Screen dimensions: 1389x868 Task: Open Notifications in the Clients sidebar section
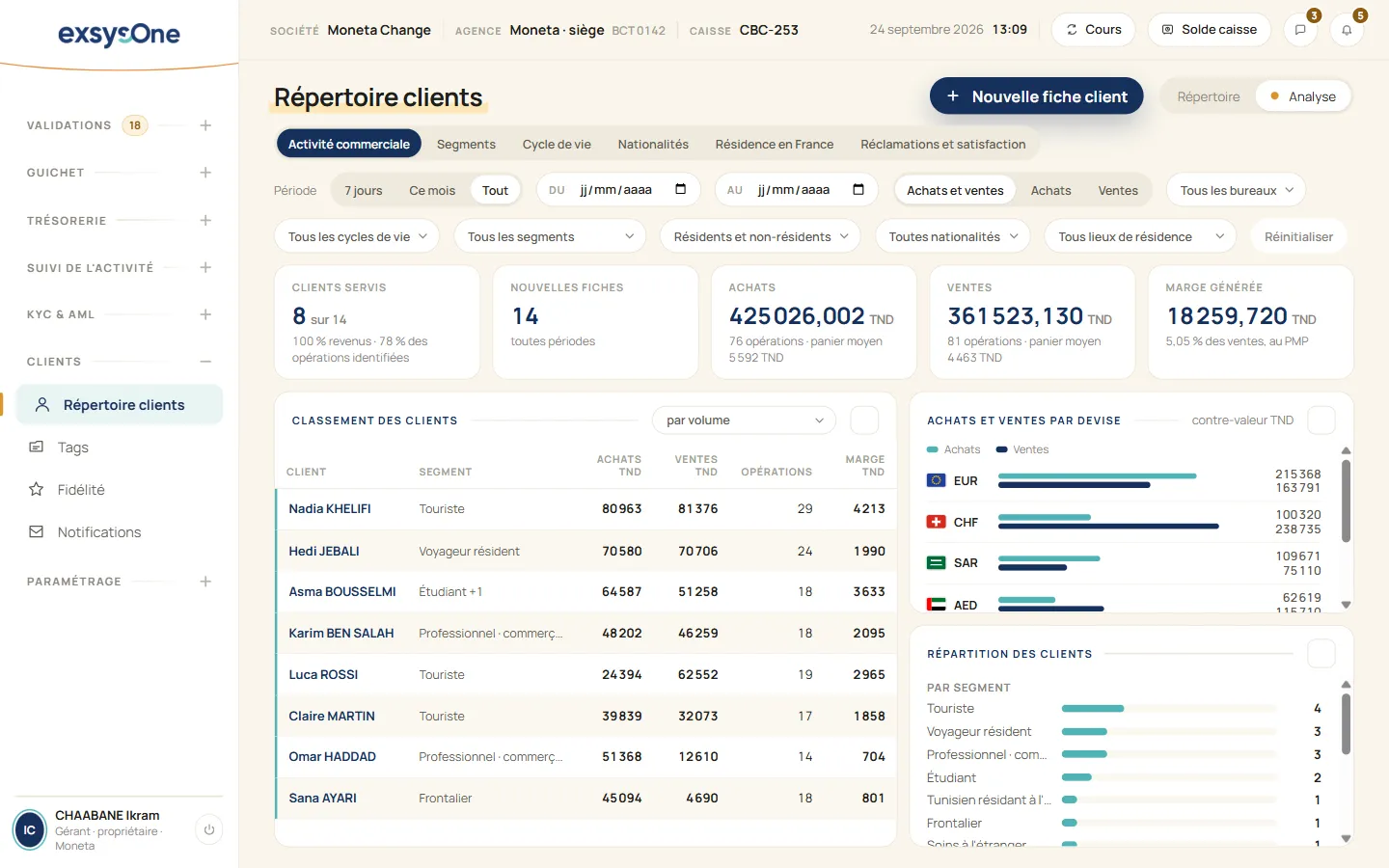(x=119, y=532)
